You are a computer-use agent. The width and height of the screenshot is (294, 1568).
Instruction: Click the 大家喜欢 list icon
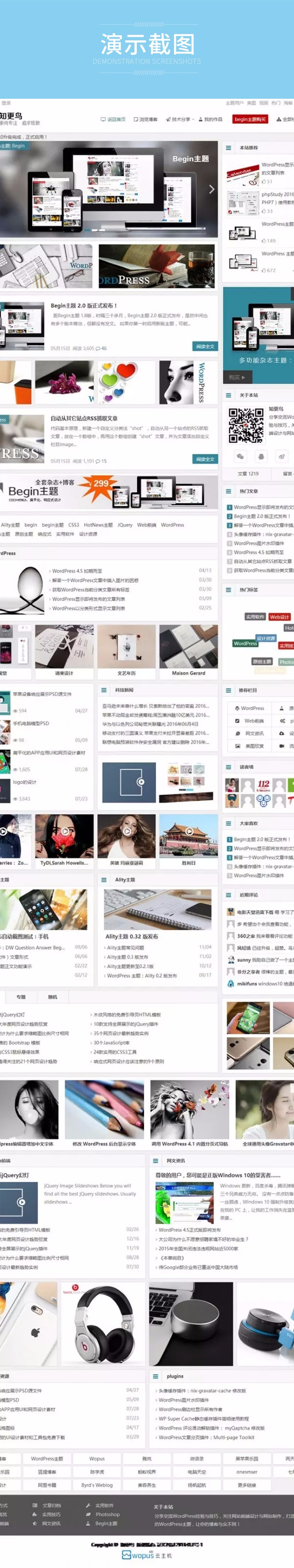click(229, 823)
